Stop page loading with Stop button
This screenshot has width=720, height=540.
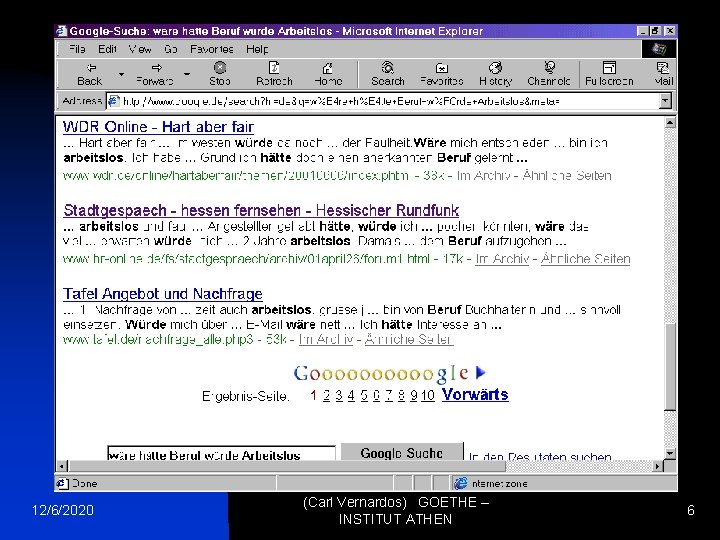tap(220, 74)
